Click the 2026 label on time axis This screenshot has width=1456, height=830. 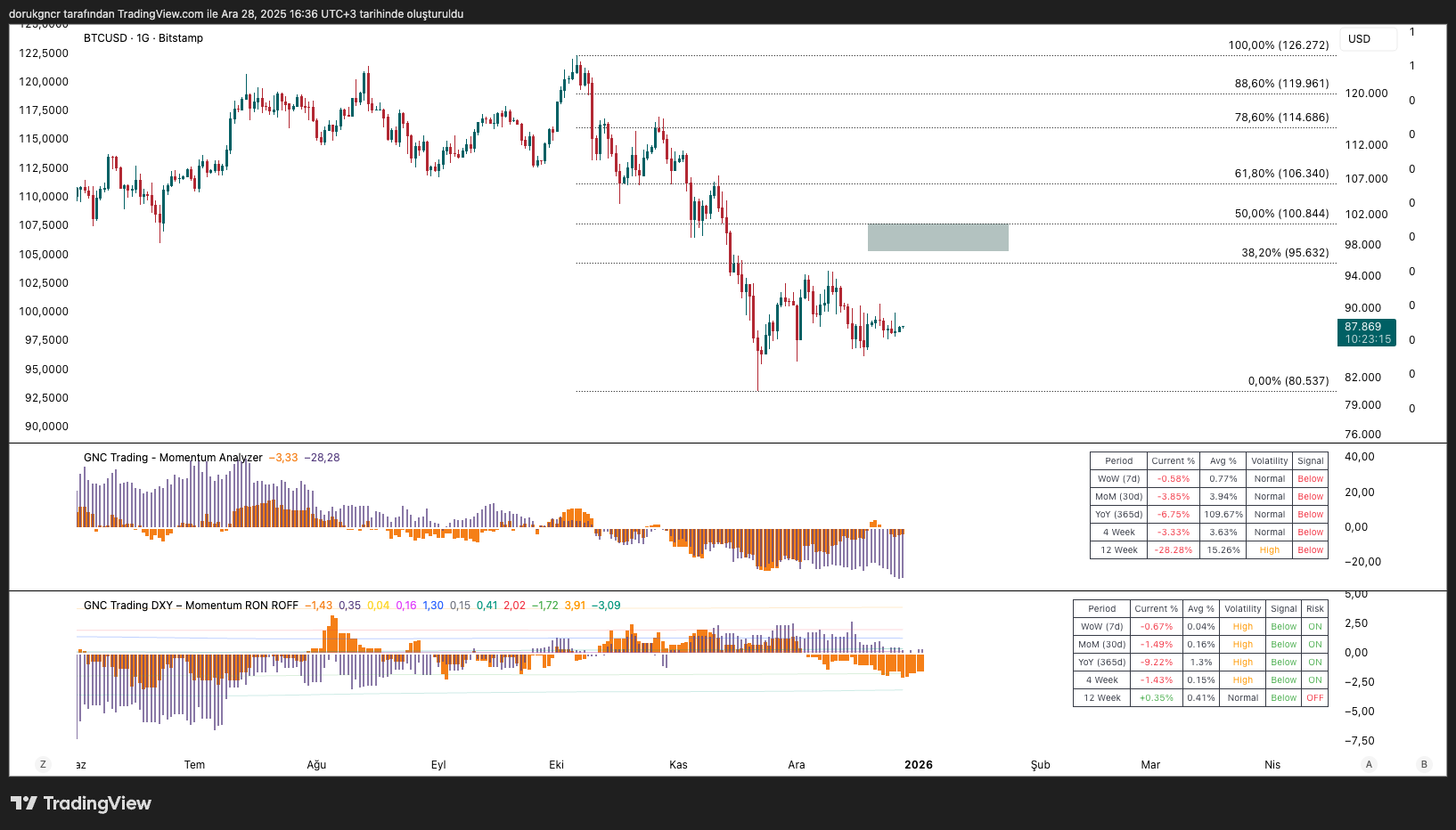pos(918,765)
